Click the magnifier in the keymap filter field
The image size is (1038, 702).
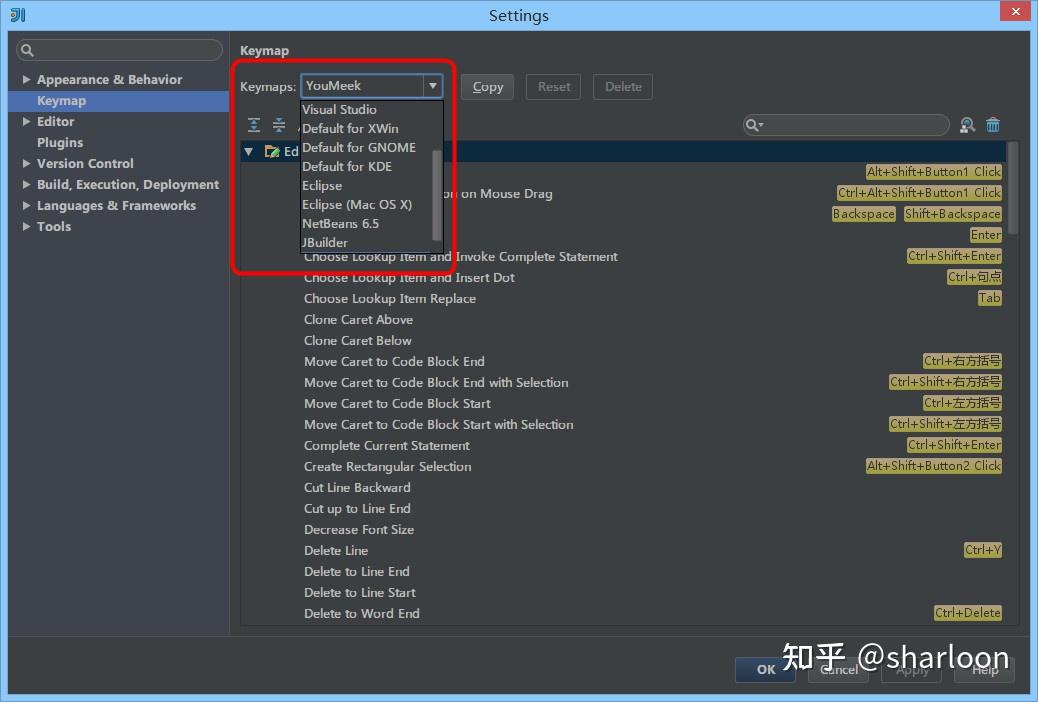pos(752,124)
